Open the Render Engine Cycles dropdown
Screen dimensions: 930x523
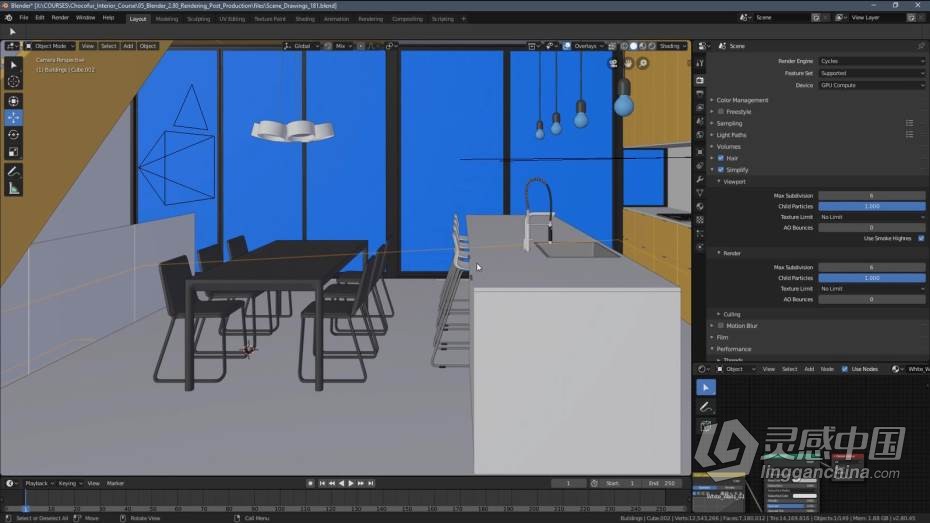(x=871, y=61)
